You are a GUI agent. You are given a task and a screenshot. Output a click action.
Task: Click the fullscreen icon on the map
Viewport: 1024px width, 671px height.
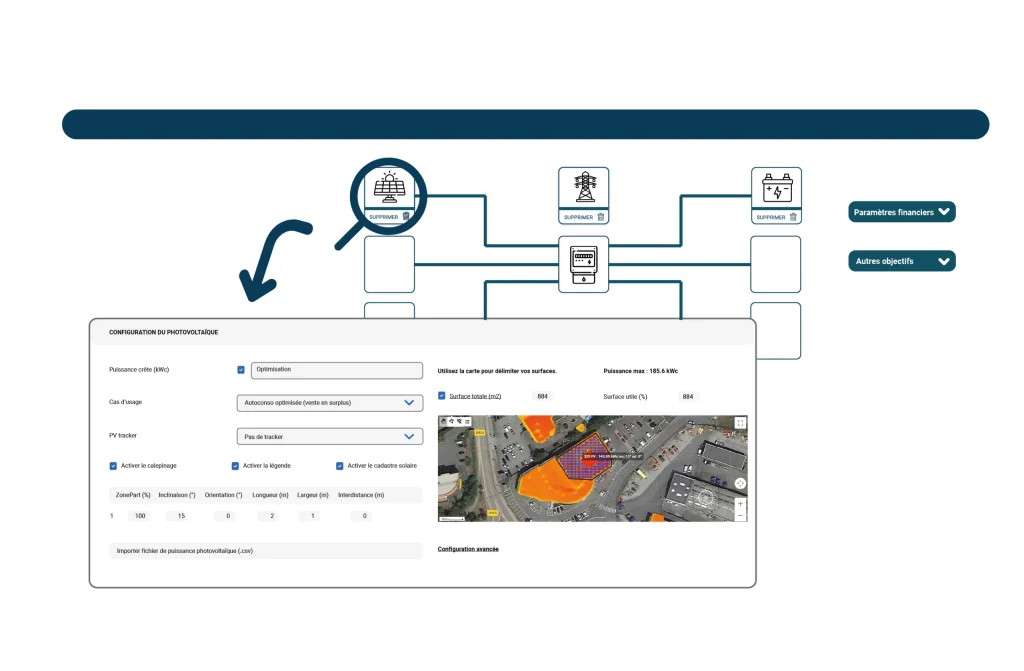pyautogui.click(x=739, y=421)
